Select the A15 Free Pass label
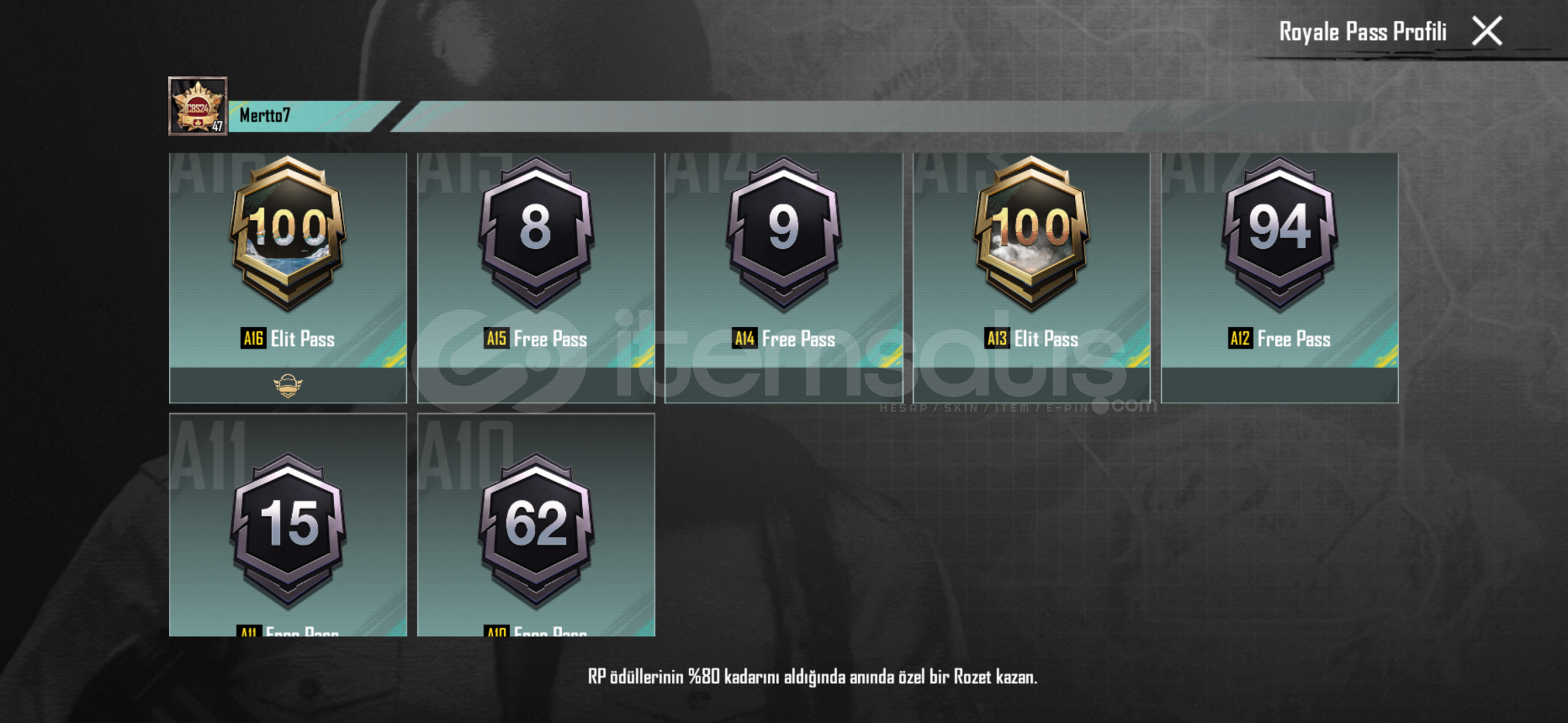This screenshot has width=1568, height=723. (536, 339)
